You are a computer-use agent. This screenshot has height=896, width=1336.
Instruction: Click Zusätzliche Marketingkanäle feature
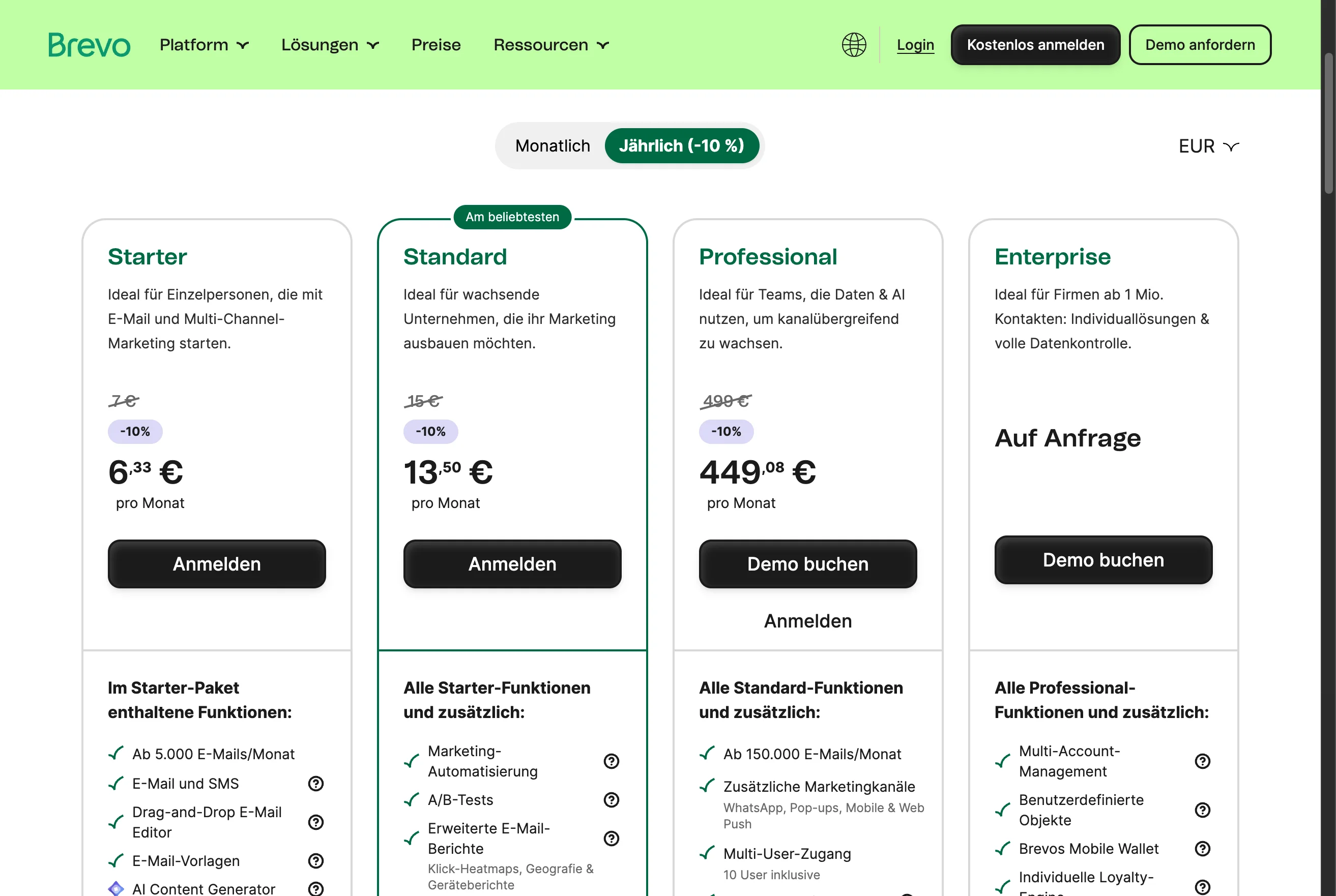(x=819, y=787)
